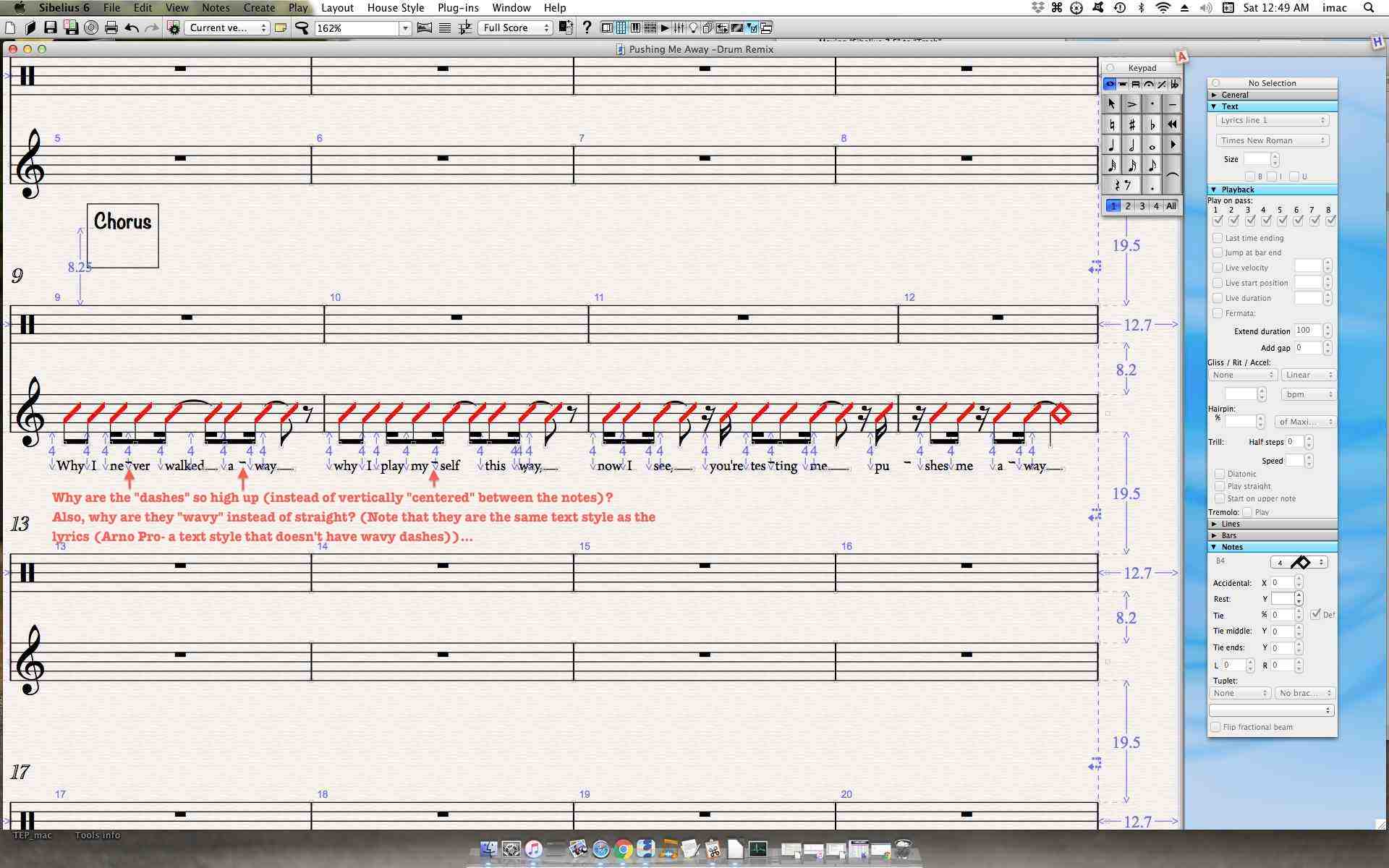Open the Notes menu
Image resolution: width=1389 pixels, height=868 pixels.
[x=216, y=7]
